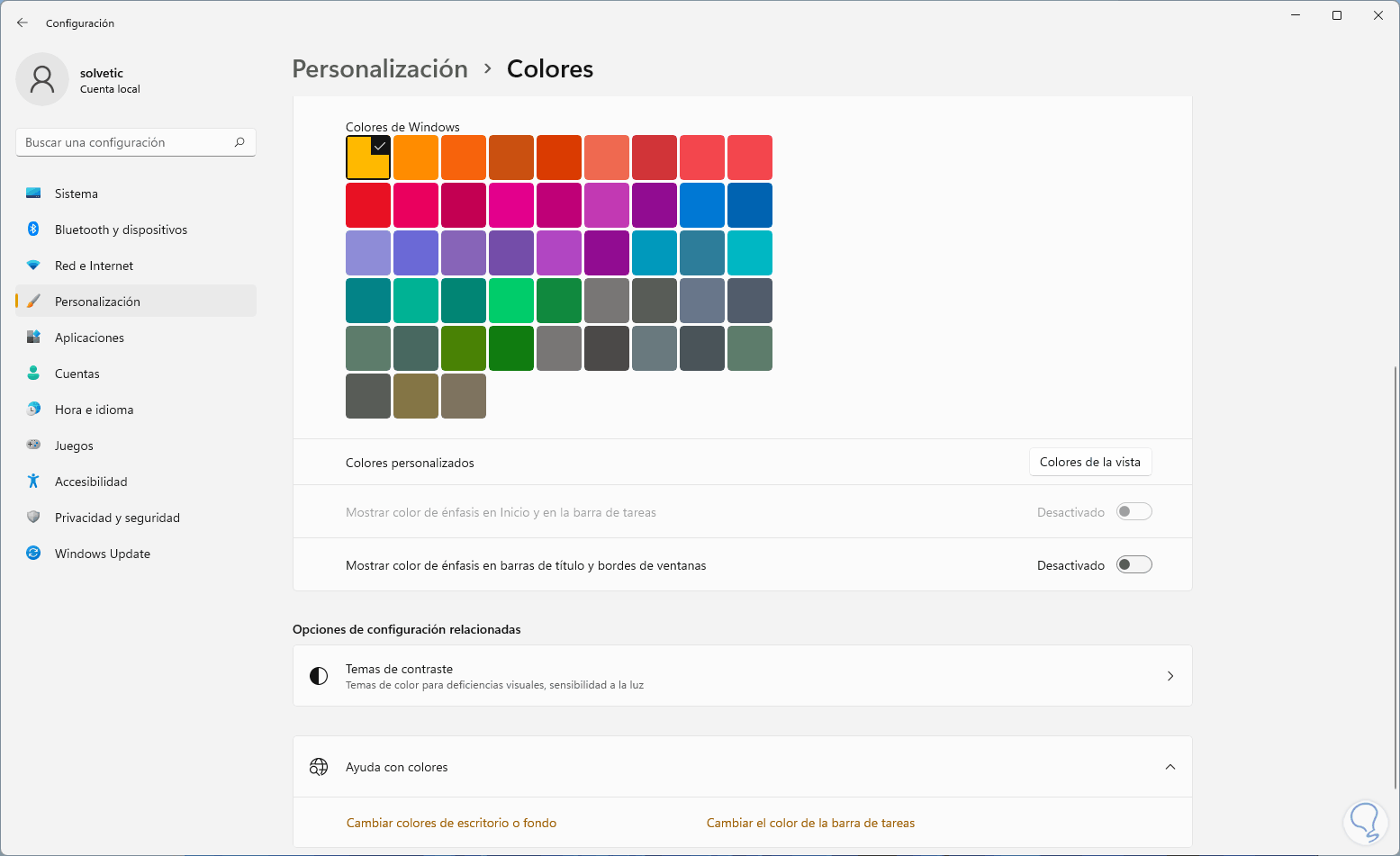Image resolution: width=1400 pixels, height=856 pixels.
Task: Click the Windows Update sync icon
Action: (x=33, y=554)
